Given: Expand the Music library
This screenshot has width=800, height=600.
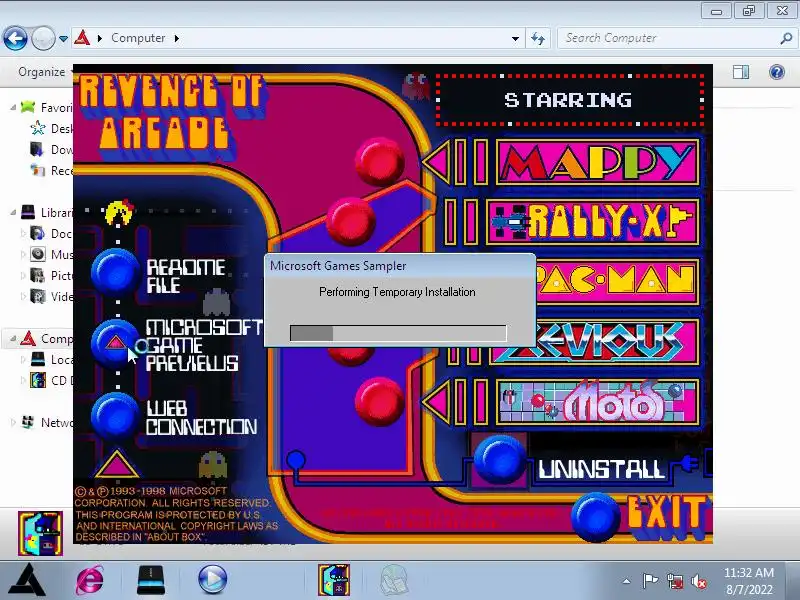Looking at the screenshot, I should tap(23, 255).
